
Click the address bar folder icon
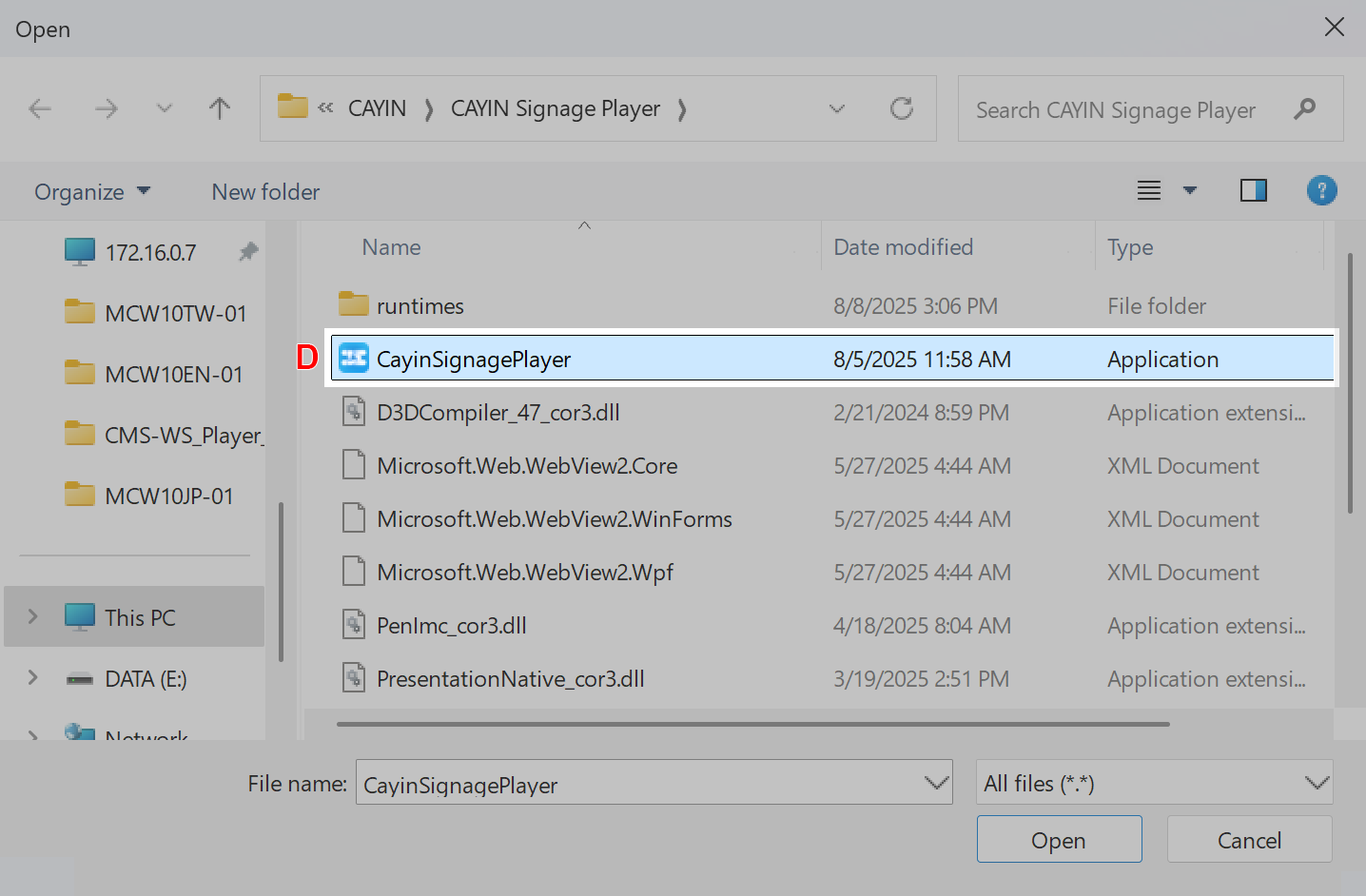(293, 106)
